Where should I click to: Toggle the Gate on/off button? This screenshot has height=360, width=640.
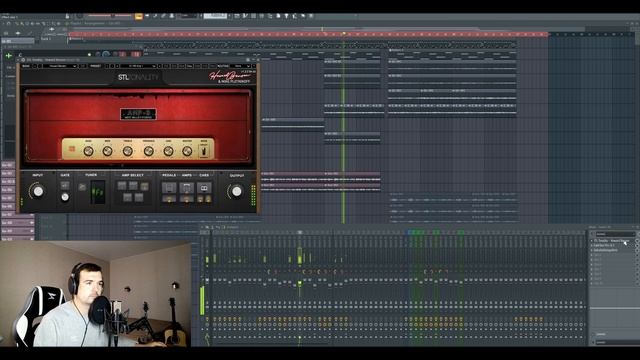[x=65, y=185]
